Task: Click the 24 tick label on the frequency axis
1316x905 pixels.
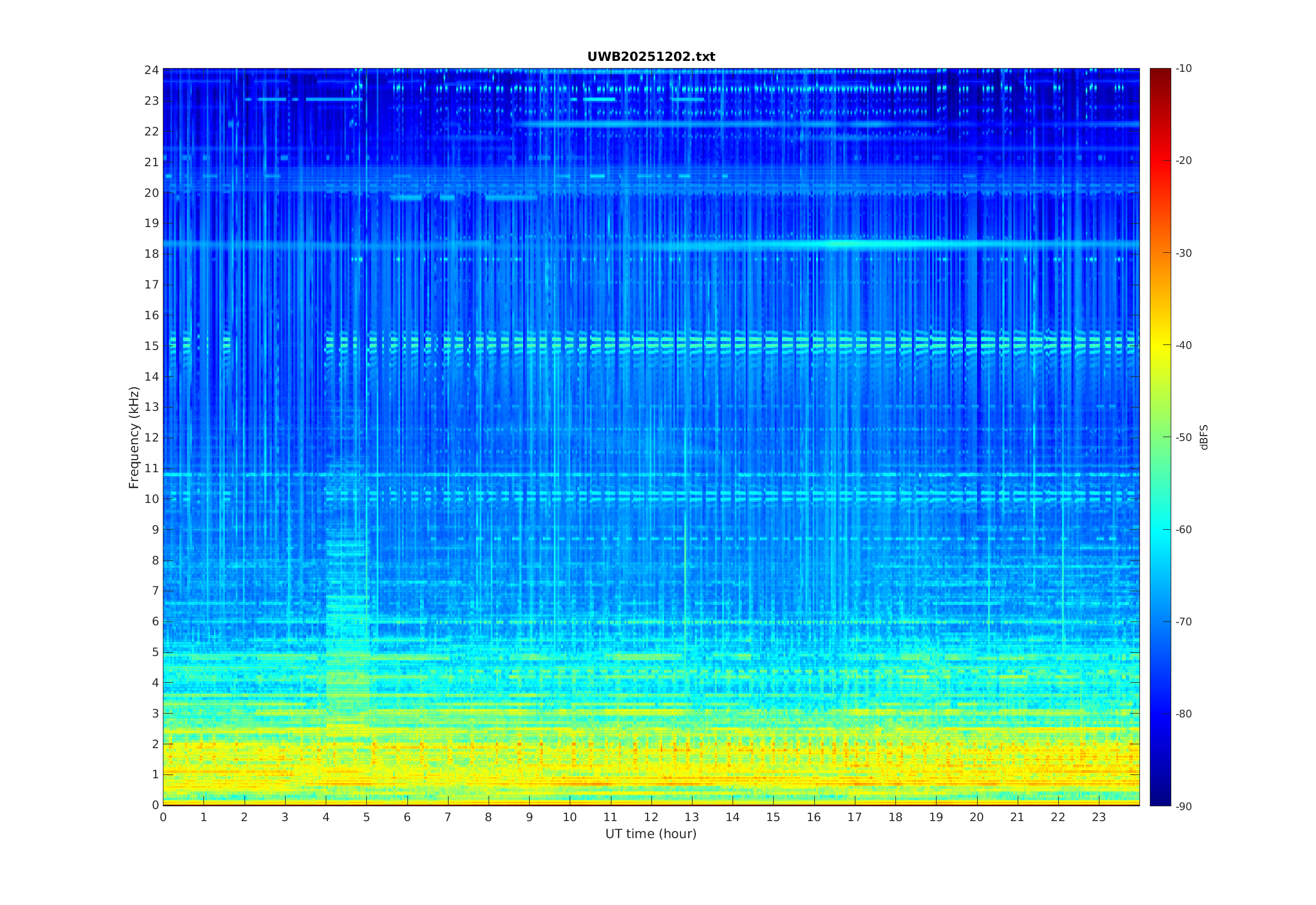Action: tap(151, 70)
